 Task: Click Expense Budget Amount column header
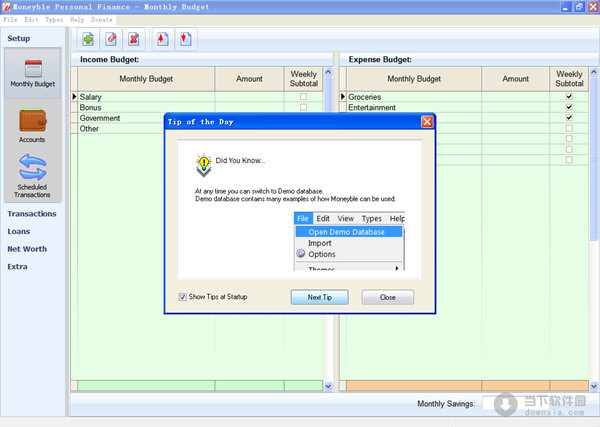515,79
